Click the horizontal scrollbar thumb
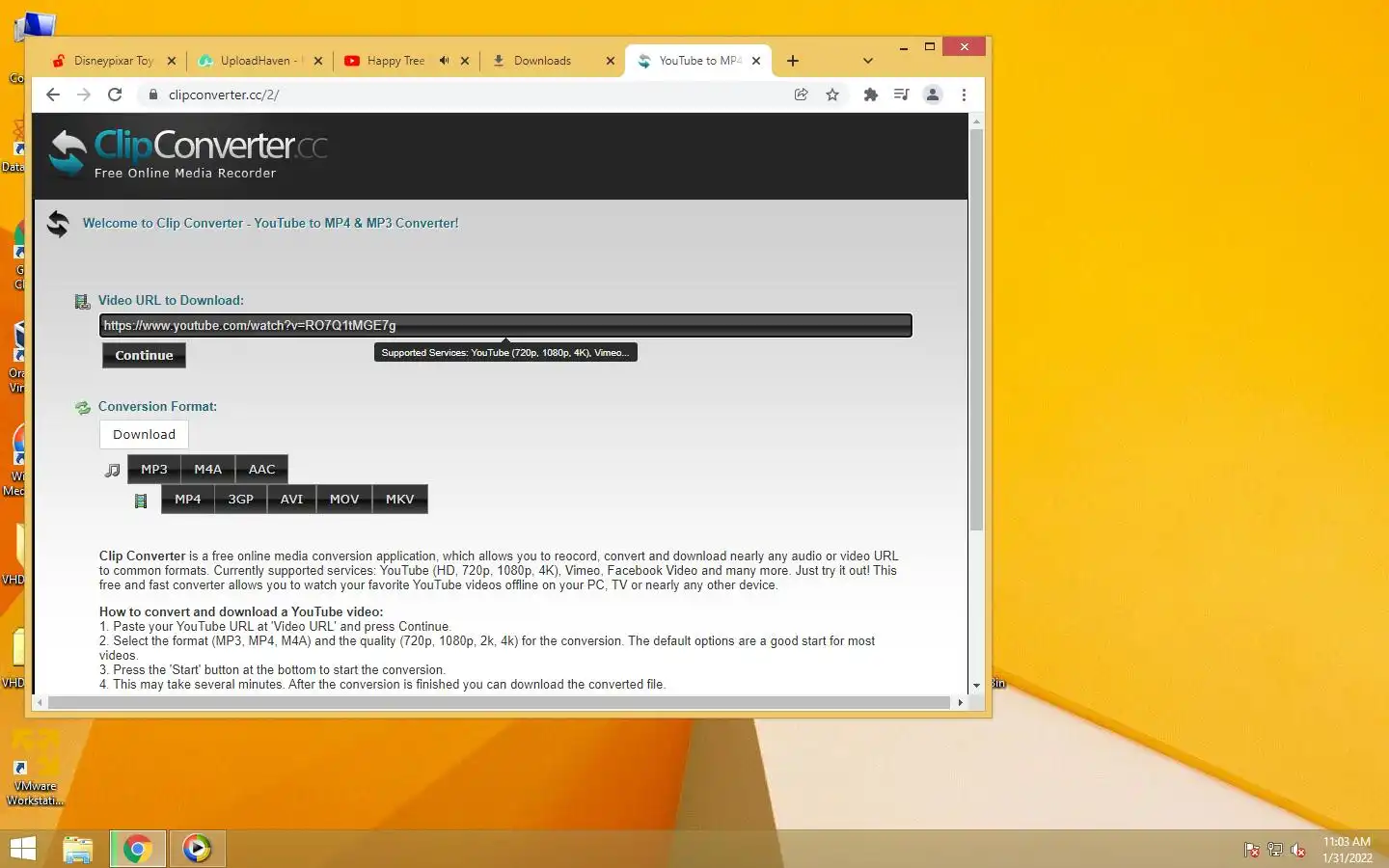This screenshot has height=868, width=1389. [x=499, y=703]
